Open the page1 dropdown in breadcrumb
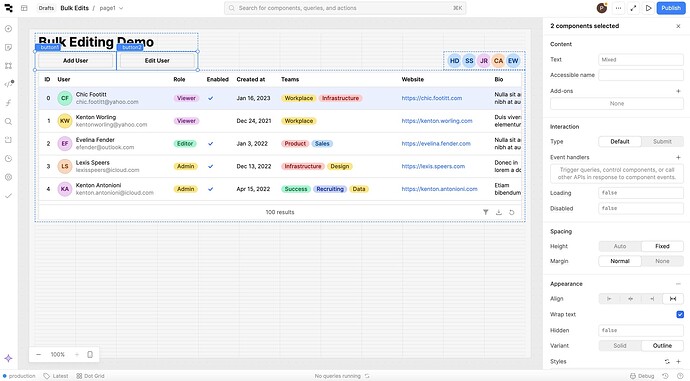Image resolution: width=690 pixels, height=381 pixels. [111, 8]
